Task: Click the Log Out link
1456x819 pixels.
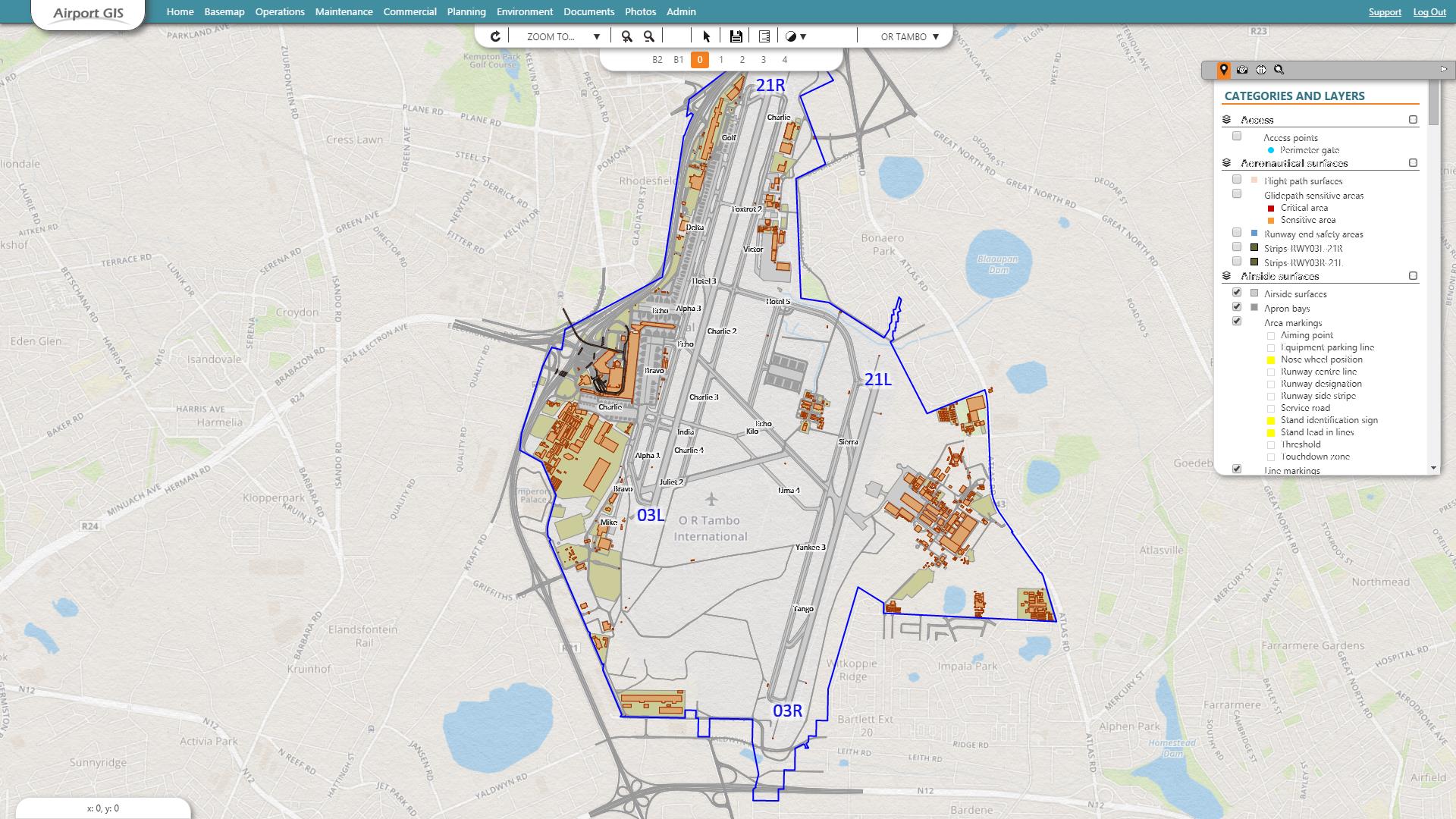Action: coord(1429,12)
